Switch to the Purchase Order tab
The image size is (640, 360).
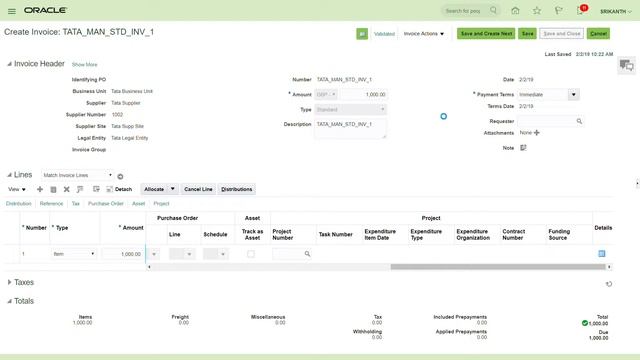(x=106, y=204)
